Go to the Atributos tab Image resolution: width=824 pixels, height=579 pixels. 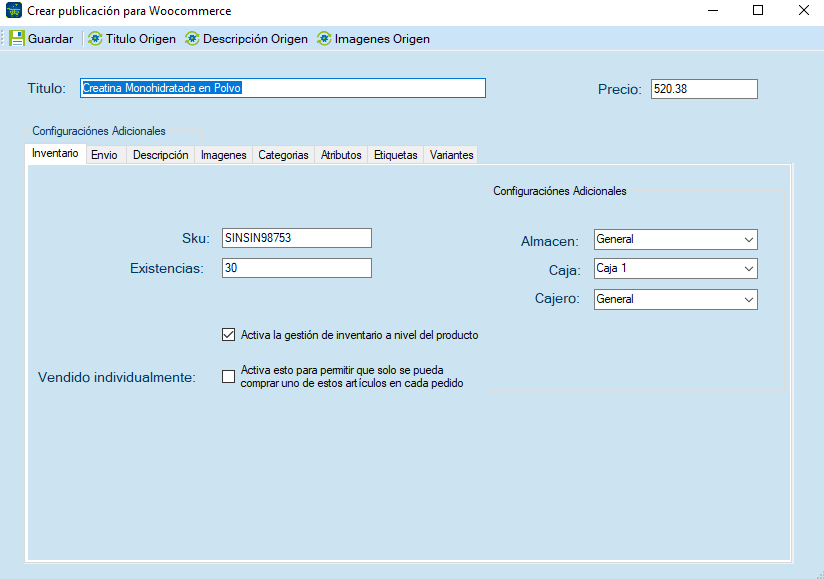341,155
